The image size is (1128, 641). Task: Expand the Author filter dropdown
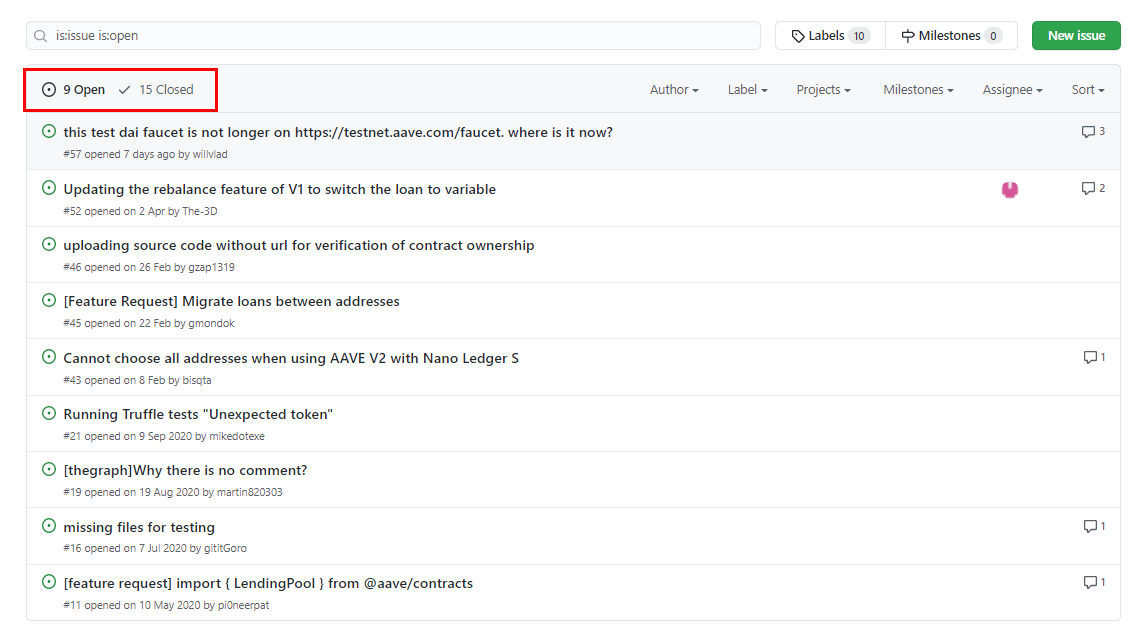[x=674, y=90]
